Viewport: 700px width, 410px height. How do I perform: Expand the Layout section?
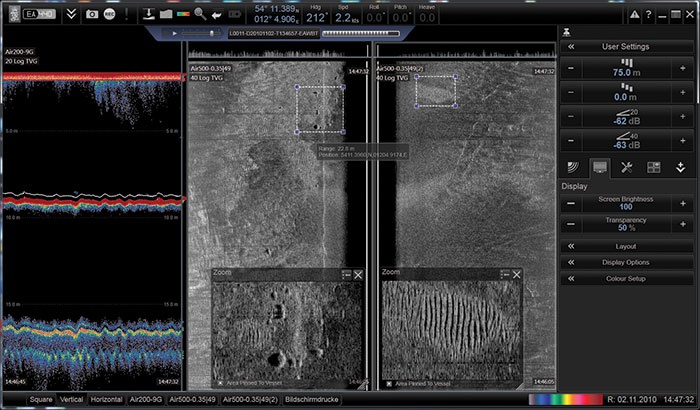click(x=626, y=246)
